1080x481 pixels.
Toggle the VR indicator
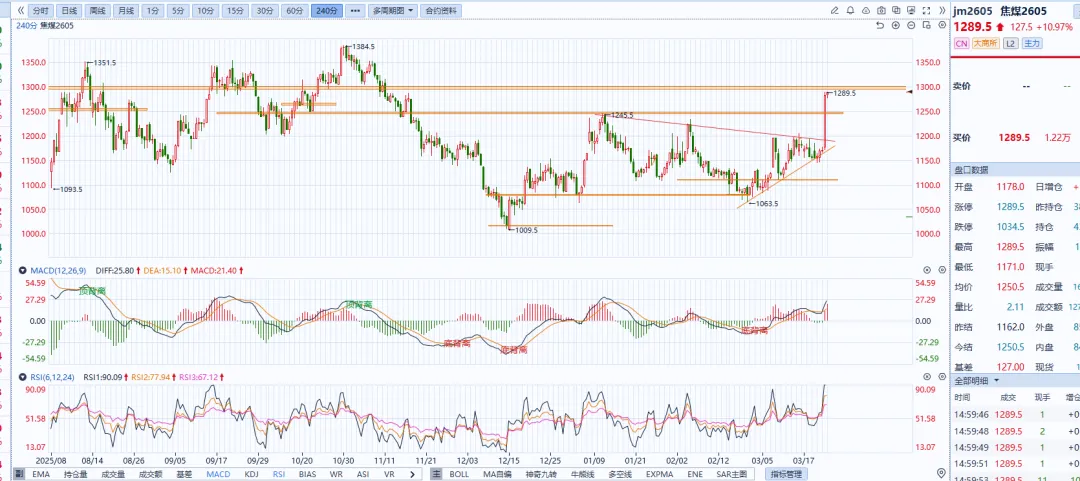pyautogui.click(x=388, y=474)
